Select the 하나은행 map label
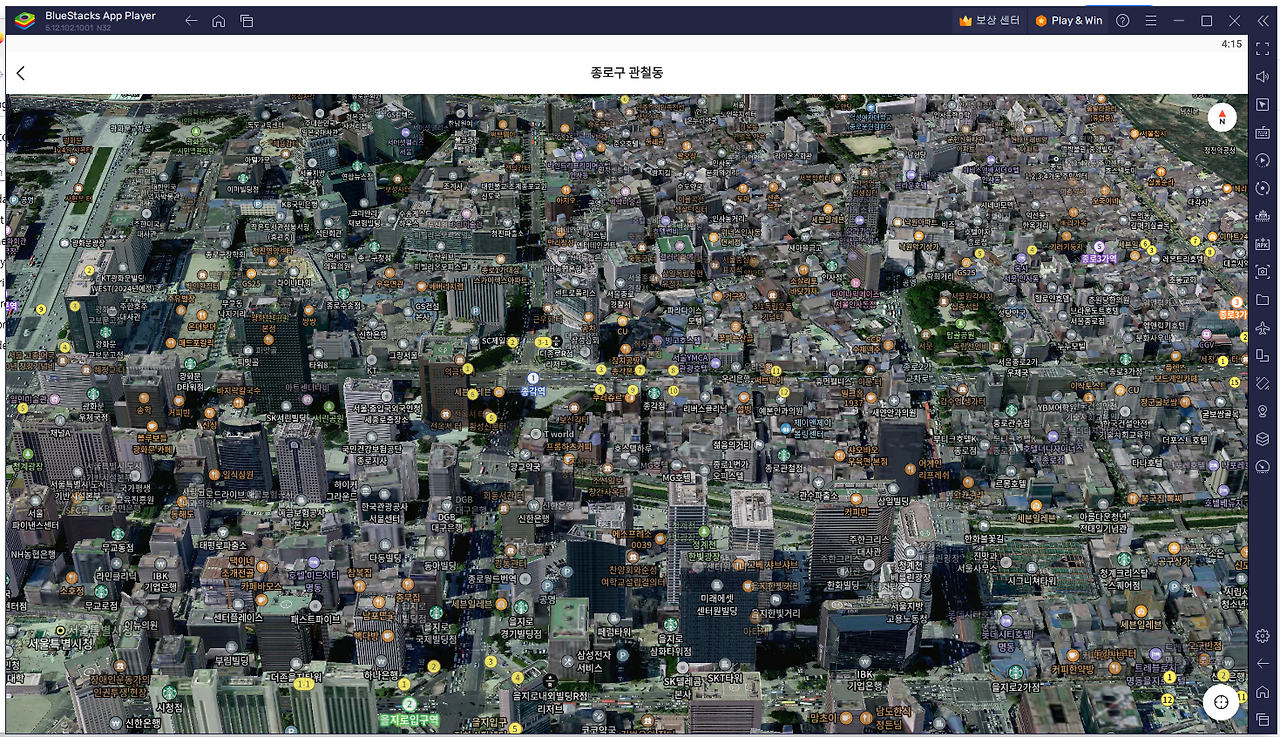Image resolution: width=1280 pixels, height=737 pixels. (x=382, y=676)
